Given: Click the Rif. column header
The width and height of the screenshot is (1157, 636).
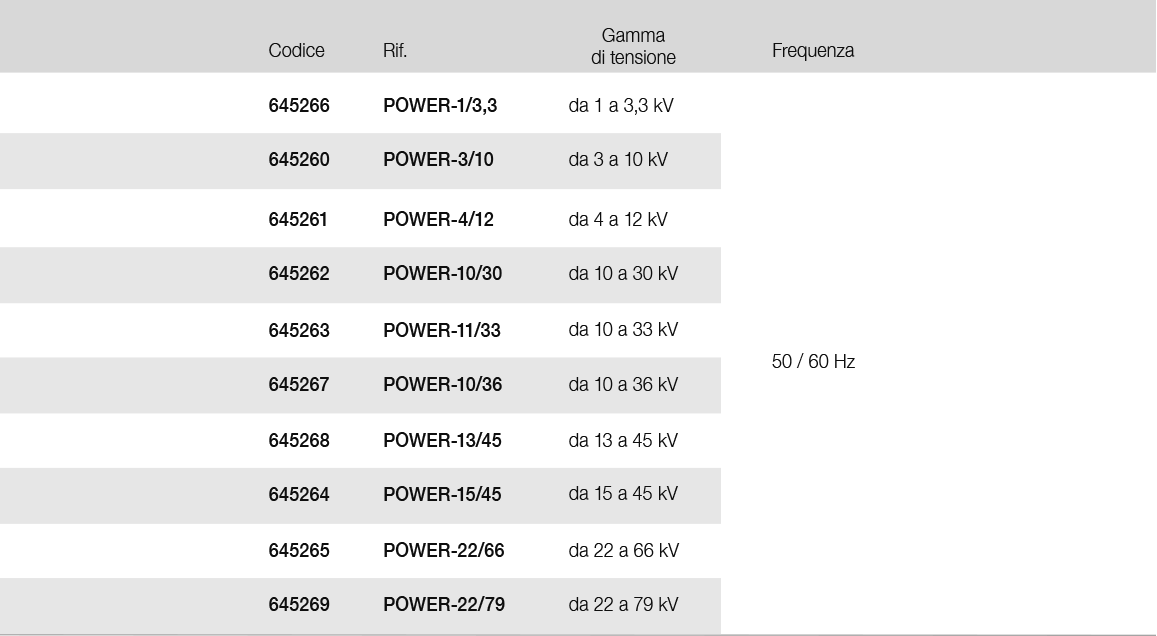Looking at the screenshot, I should coord(395,51).
